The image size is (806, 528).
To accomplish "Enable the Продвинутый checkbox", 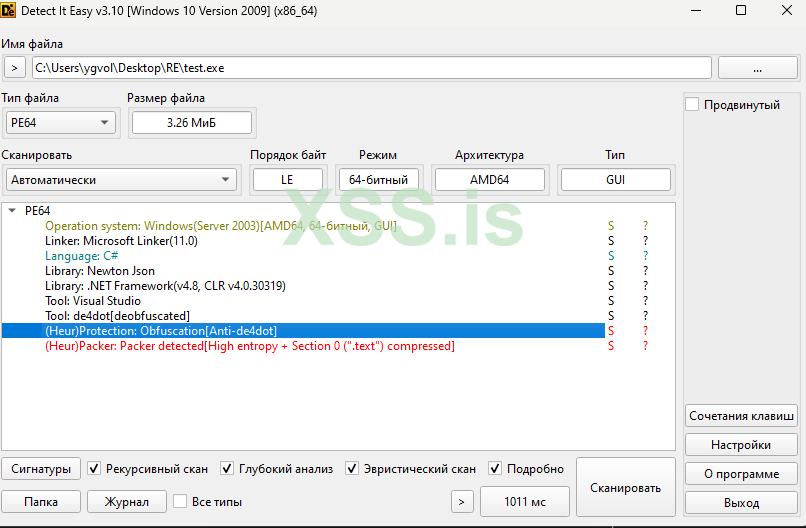I will 692,104.
